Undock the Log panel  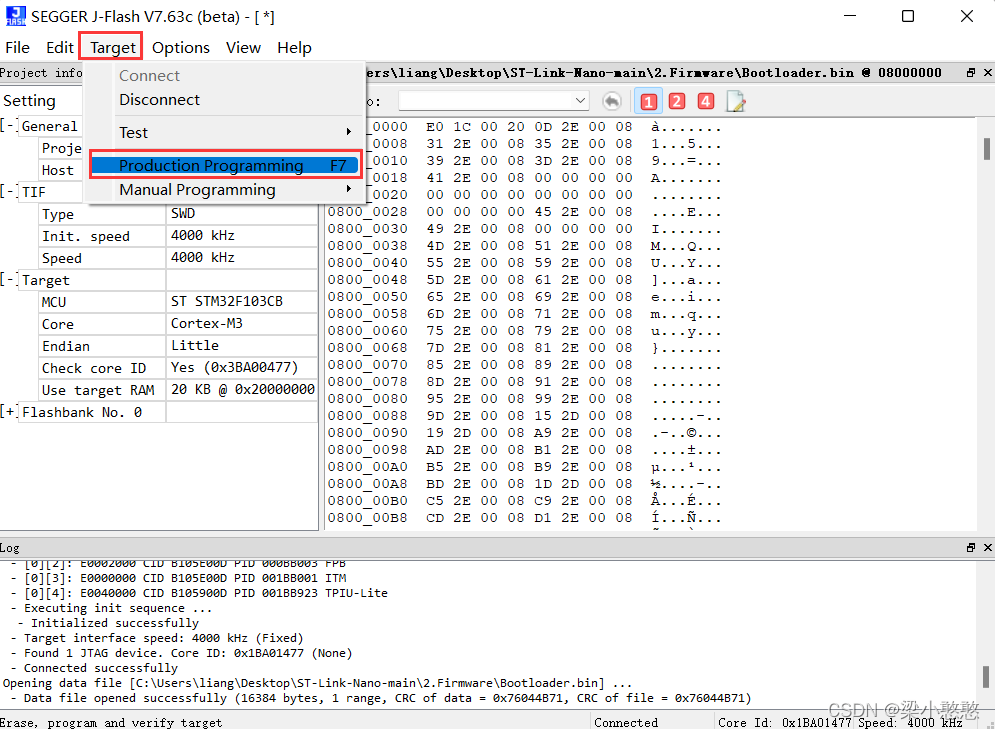pyautogui.click(x=970, y=548)
